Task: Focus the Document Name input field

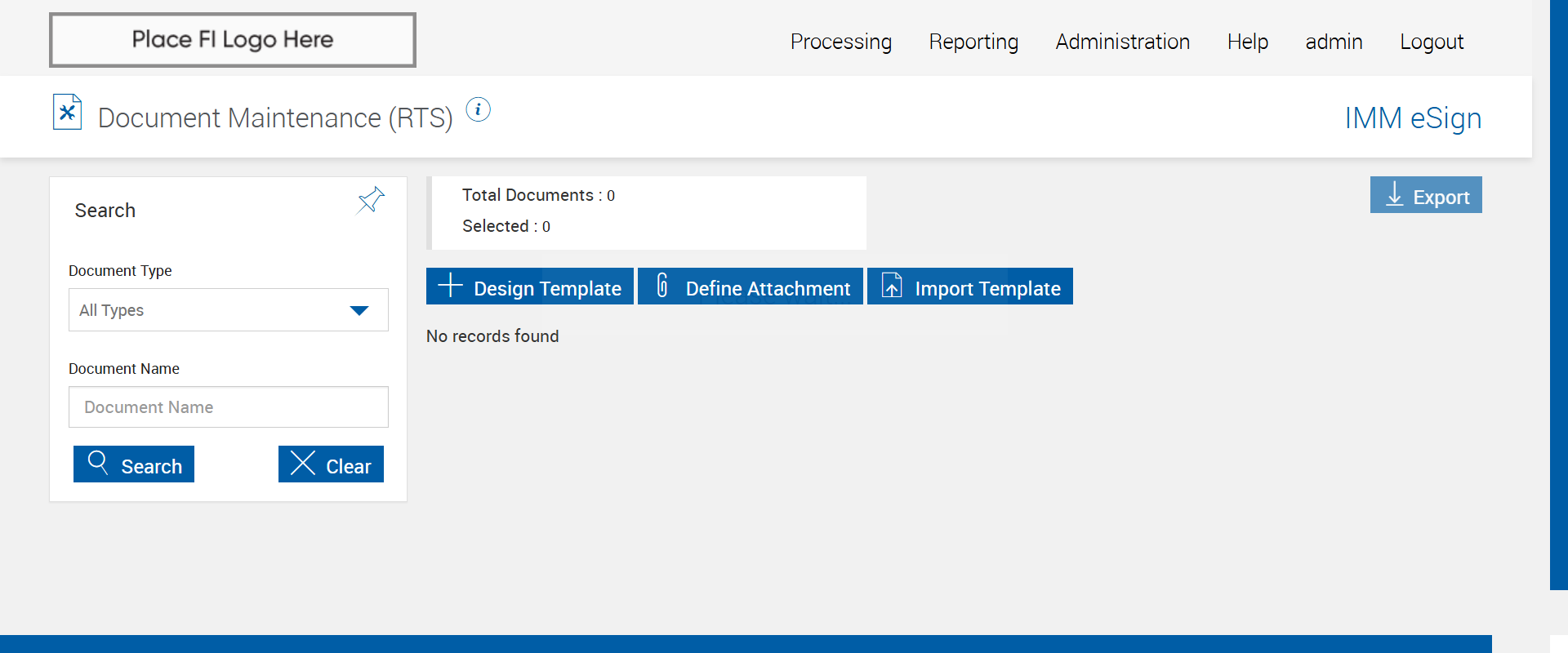Action: pyautogui.click(x=229, y=407)
